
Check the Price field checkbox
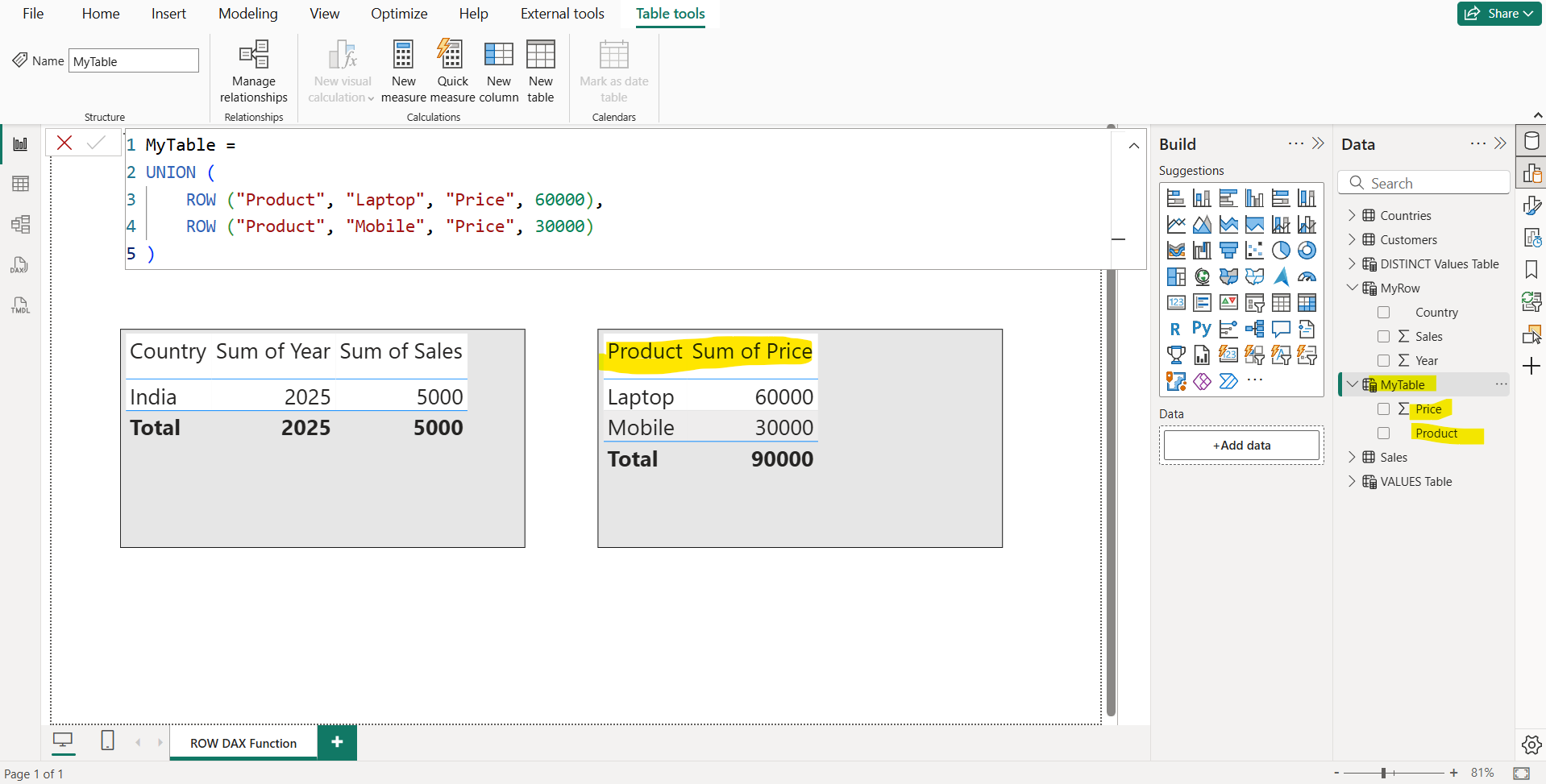click(x=1384, y=409)
